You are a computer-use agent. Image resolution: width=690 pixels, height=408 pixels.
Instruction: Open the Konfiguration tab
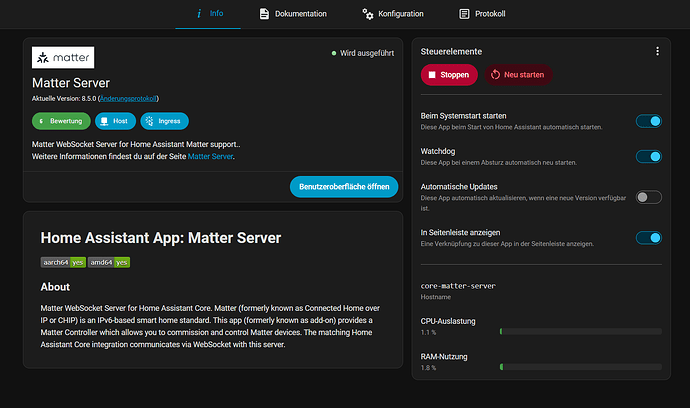393,14
